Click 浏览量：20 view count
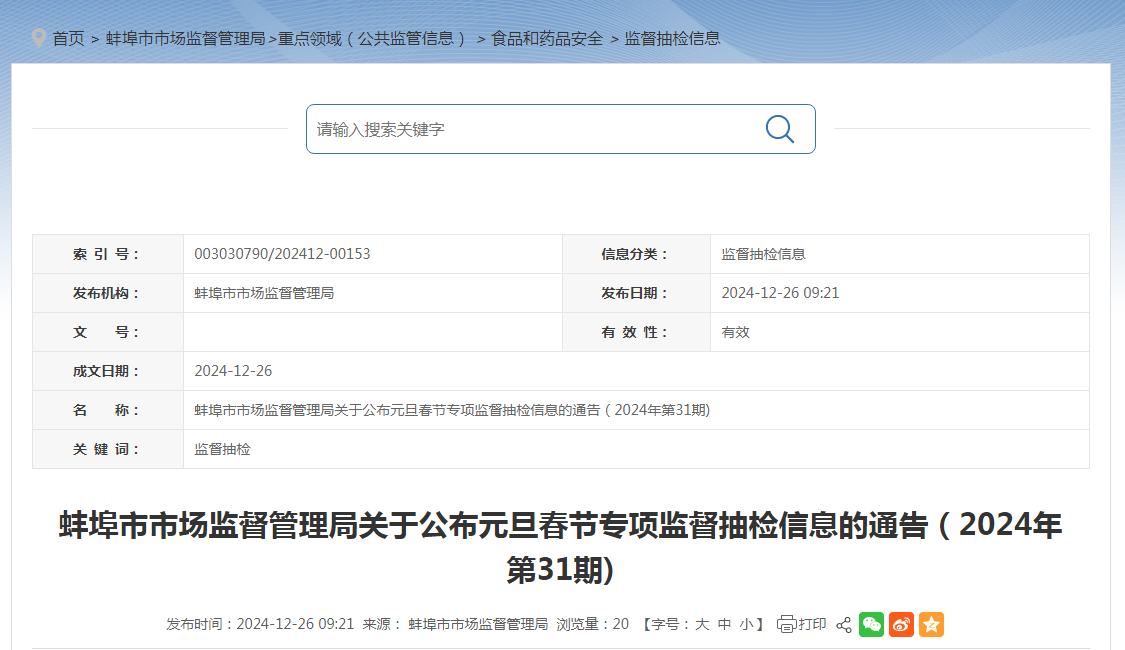 point(593,624)
